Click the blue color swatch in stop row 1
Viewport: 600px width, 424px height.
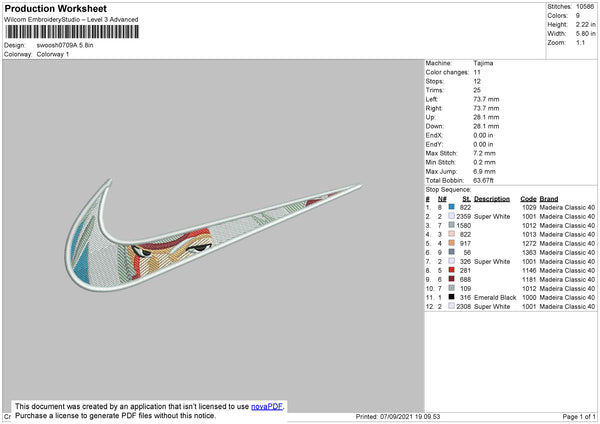[x=452, y=207]
